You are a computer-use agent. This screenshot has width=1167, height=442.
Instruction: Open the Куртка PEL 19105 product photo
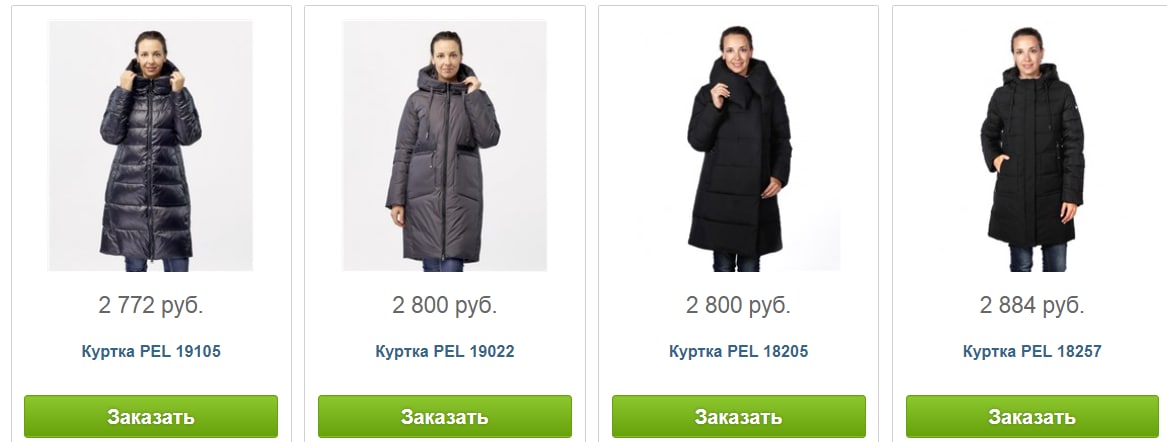click(150, 145)
